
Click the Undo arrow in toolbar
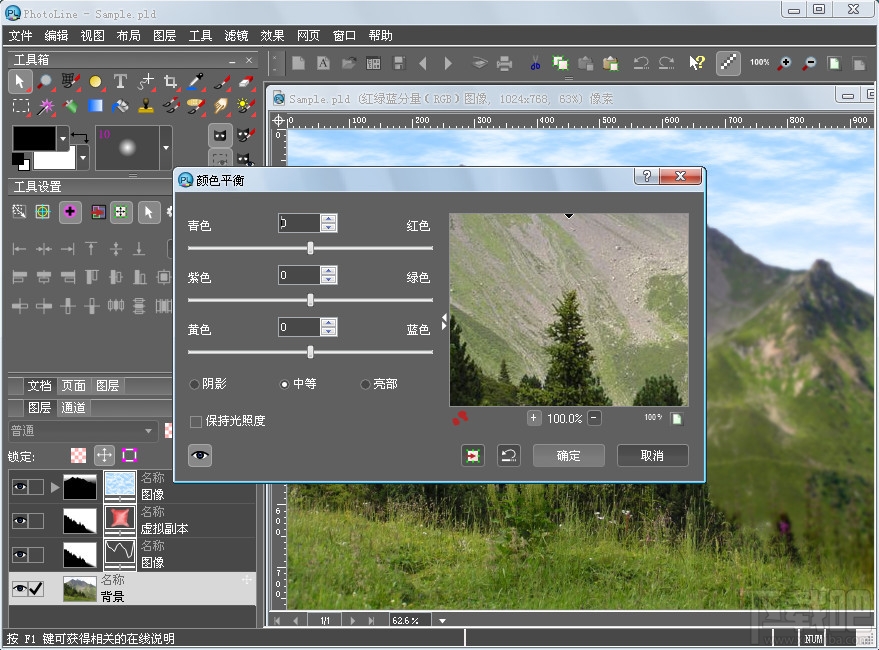point(641,63)
